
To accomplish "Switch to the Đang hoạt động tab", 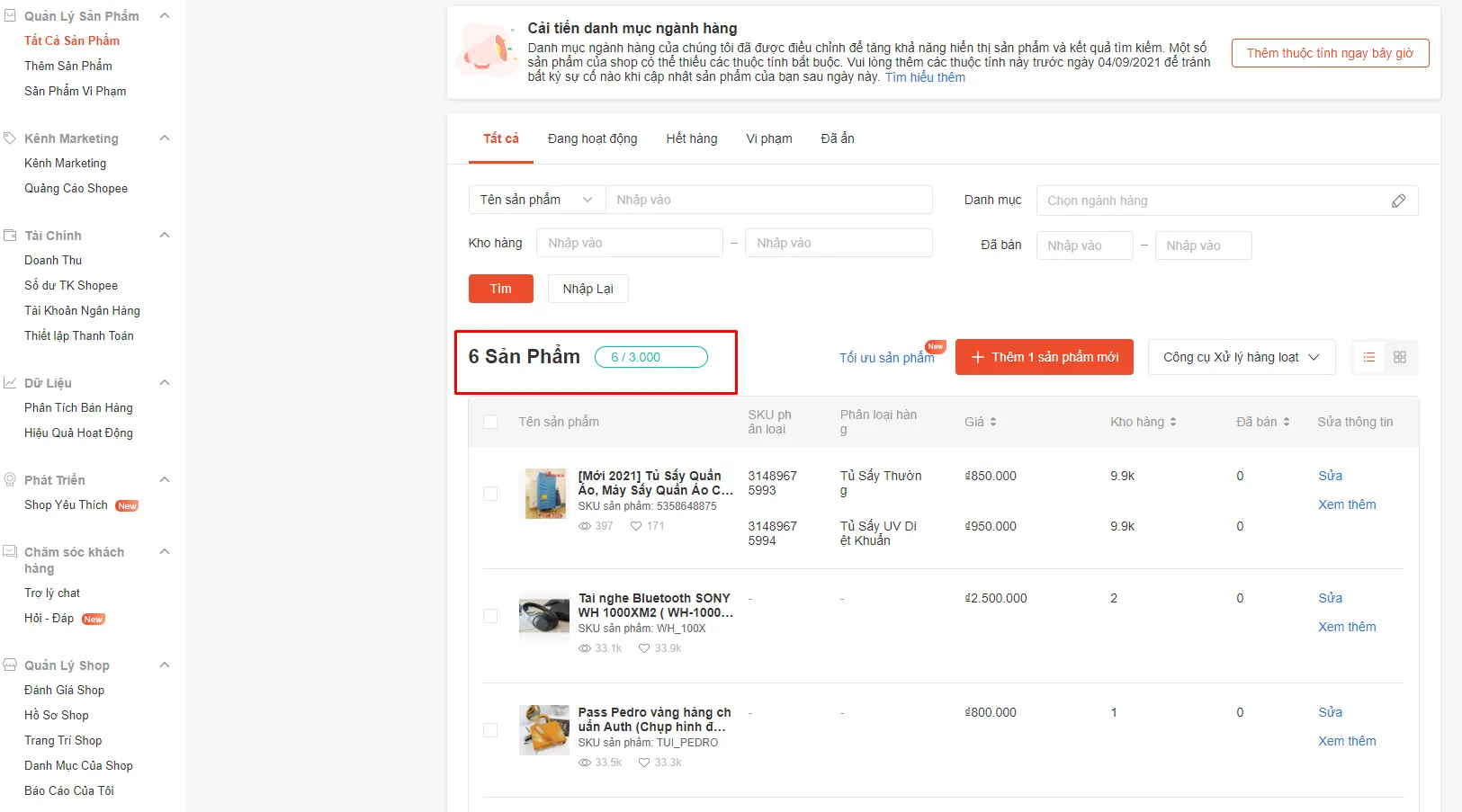I will 592,138.
